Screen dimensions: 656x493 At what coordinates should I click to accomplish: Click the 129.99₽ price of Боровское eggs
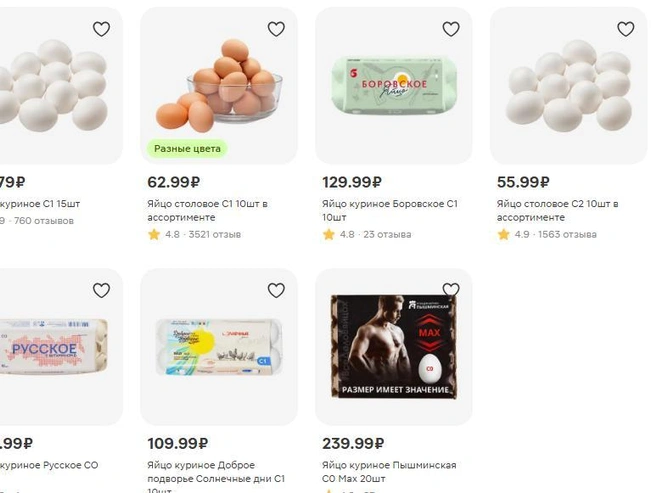click(x=352, y=182)
